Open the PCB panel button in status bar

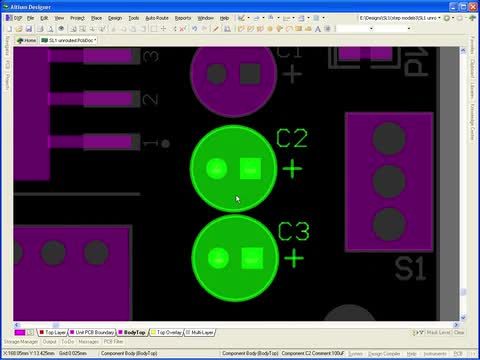458,353
